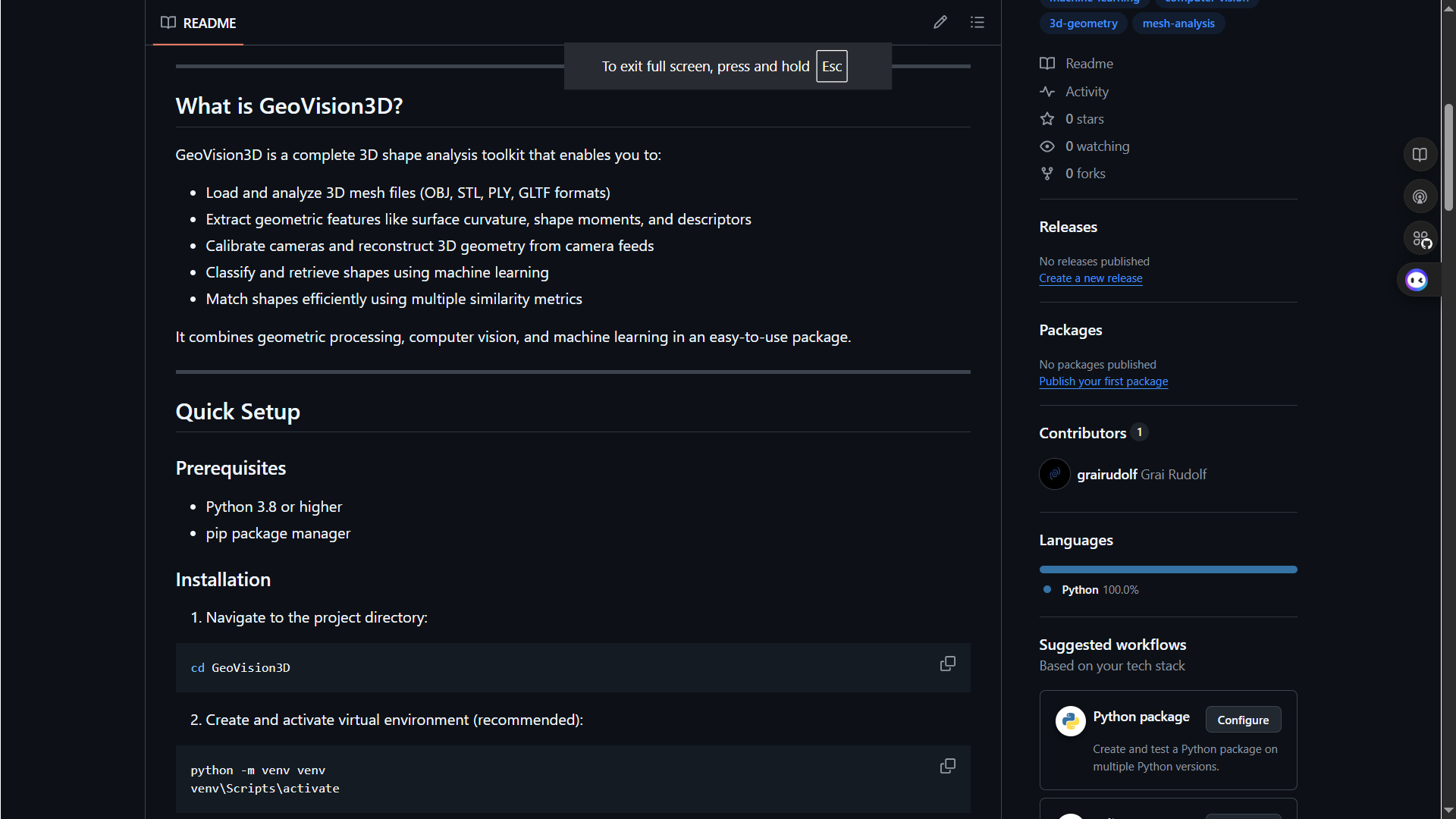
Task: Open the apps grid floating icon
Action: coord(1420,239)
